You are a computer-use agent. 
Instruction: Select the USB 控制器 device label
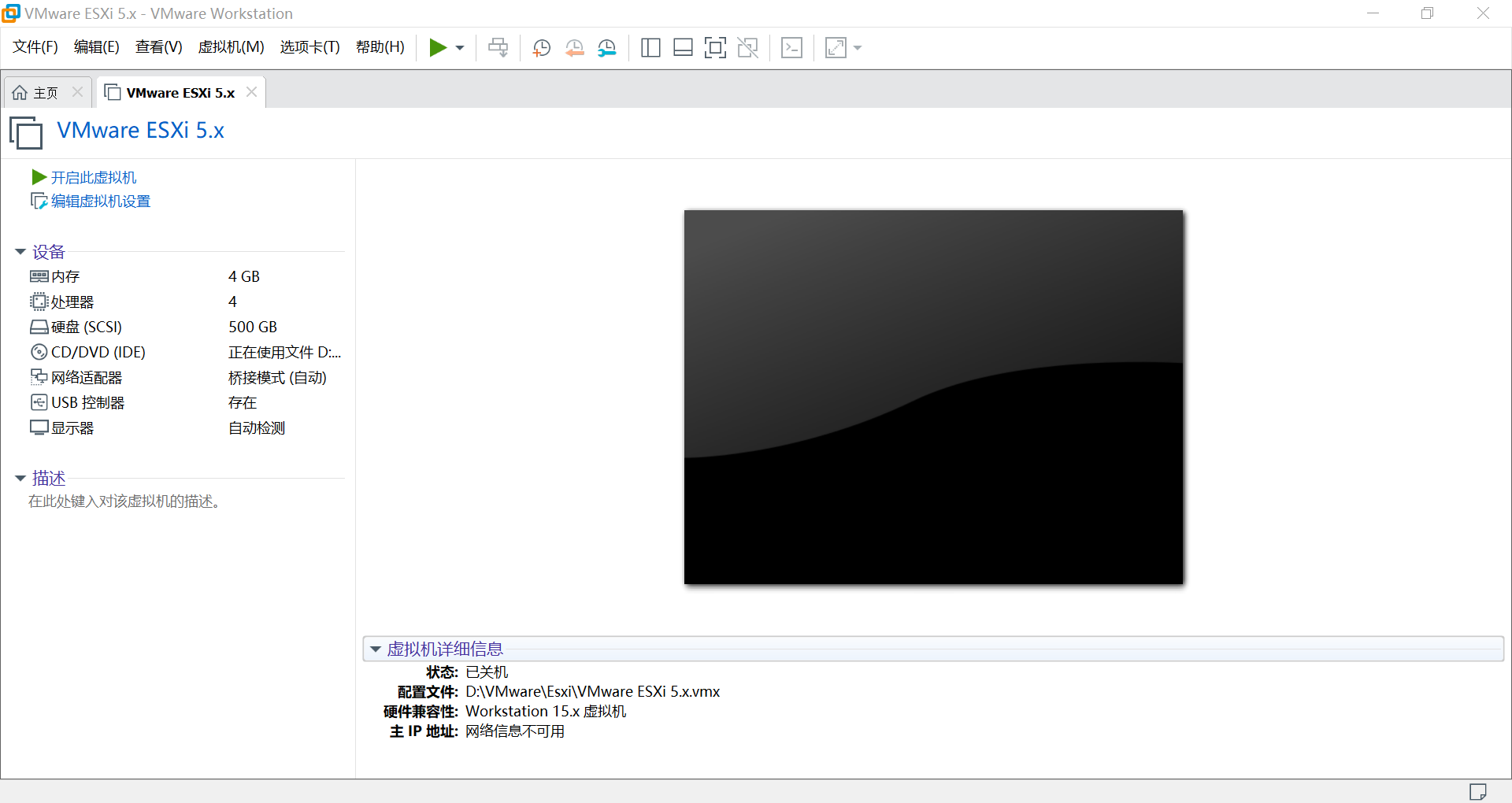click(x=88, y=402)
